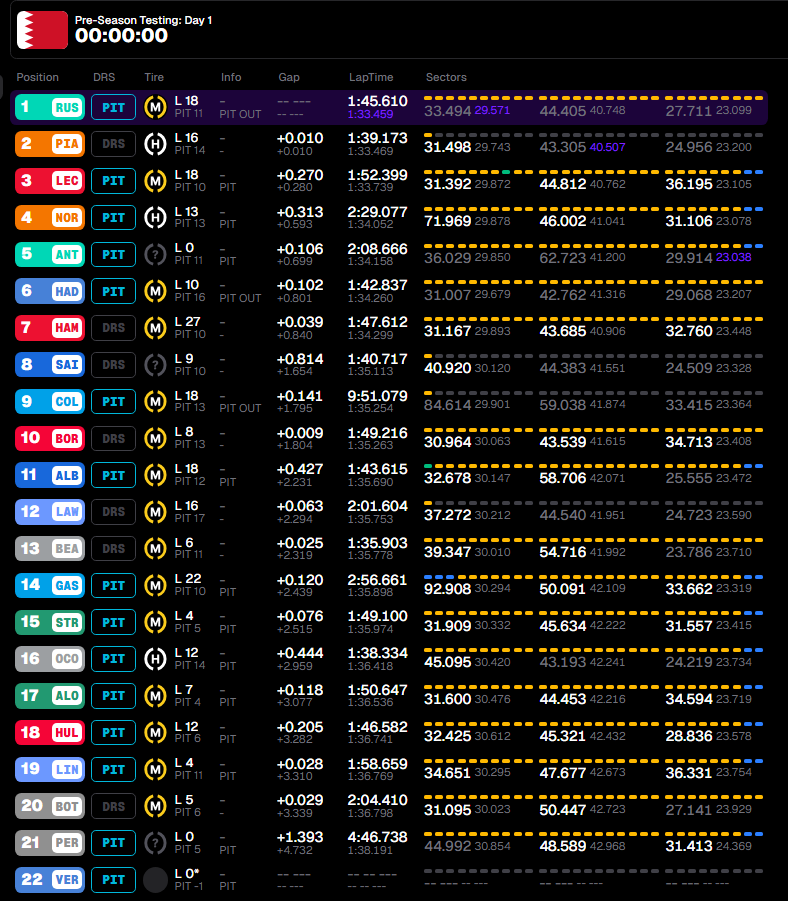Click the hard tire icon in NOR row
Screen dimensions: 788x901
pyautogui.click(x=155, y=217)
